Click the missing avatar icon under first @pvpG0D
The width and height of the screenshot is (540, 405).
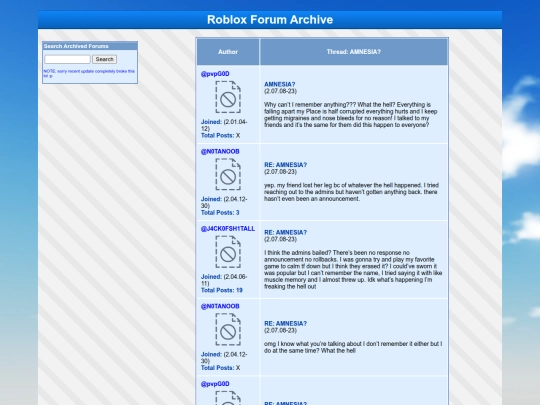228,97
